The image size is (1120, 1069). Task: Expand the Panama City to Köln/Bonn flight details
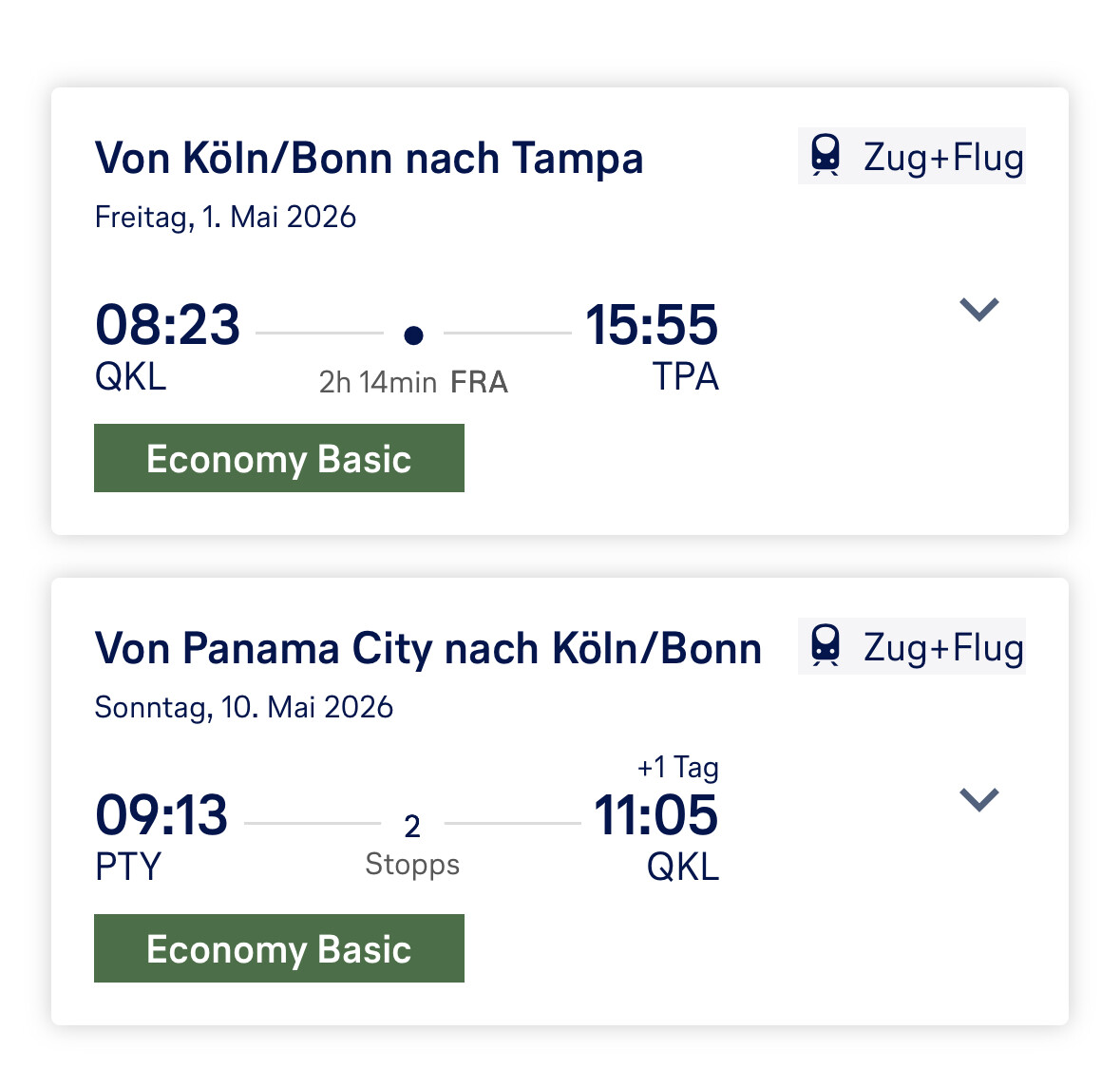click(978, 800)
